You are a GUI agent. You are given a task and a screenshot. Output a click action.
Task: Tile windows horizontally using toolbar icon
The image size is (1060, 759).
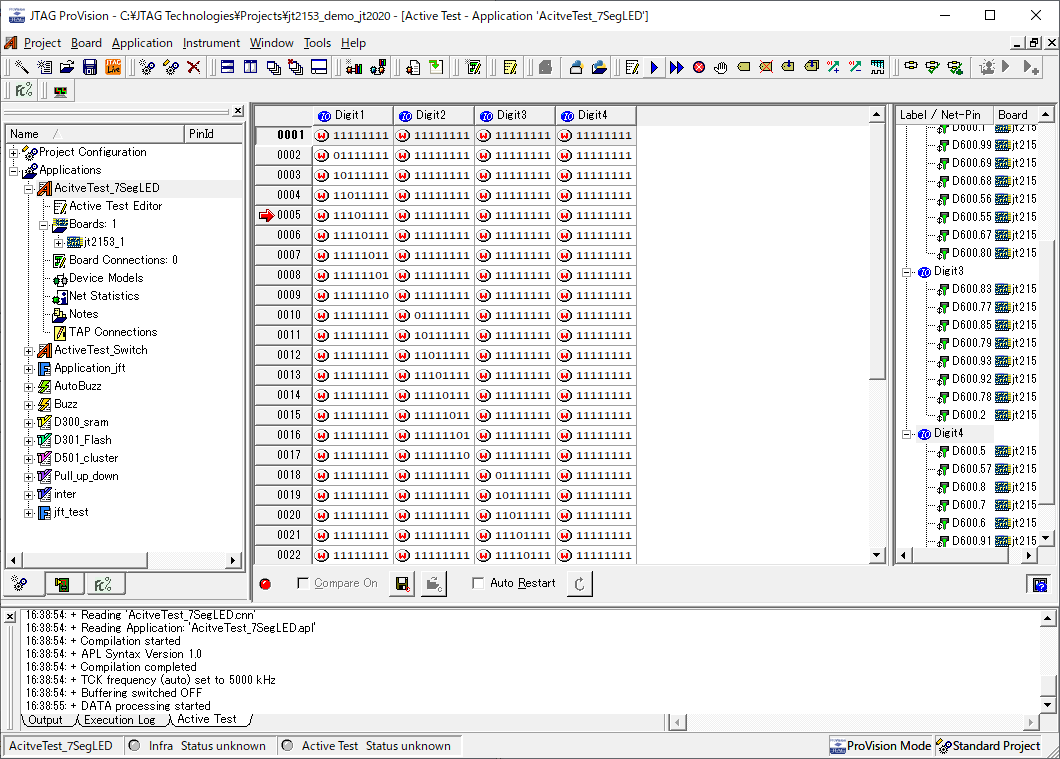228,67
